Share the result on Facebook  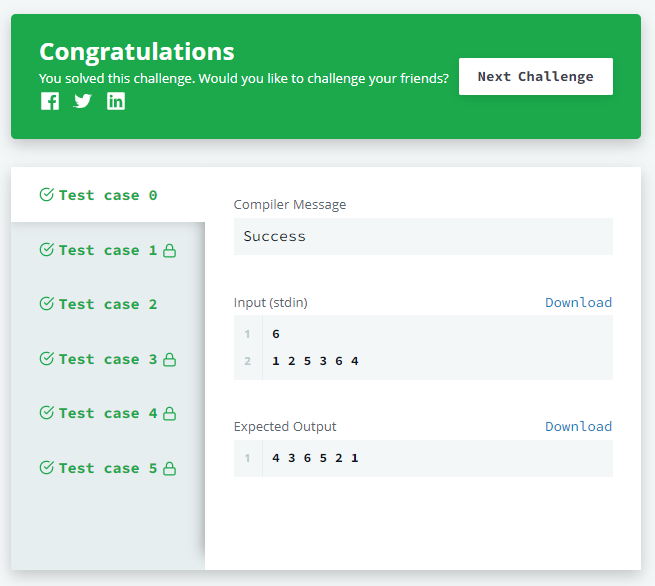tap(50, 101)
